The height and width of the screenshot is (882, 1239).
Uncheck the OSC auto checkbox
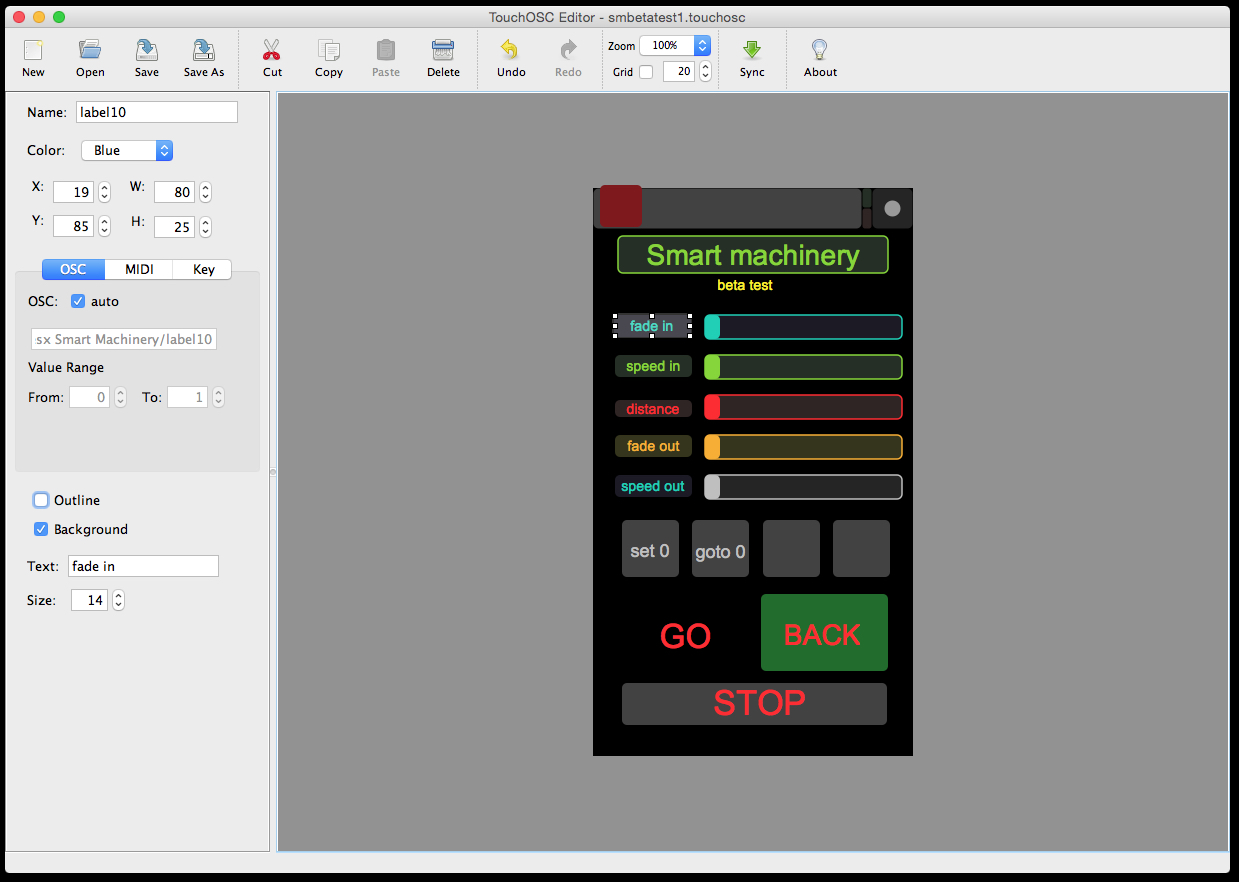pos(78,301)
